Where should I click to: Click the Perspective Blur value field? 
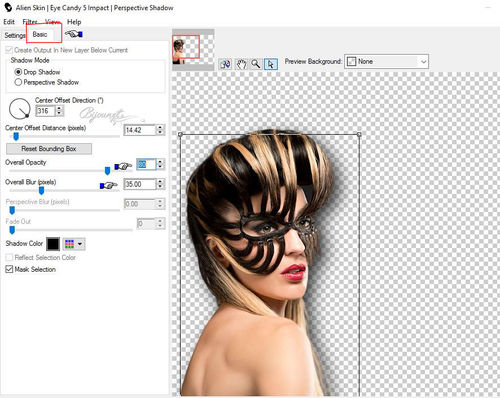[139, 204]
